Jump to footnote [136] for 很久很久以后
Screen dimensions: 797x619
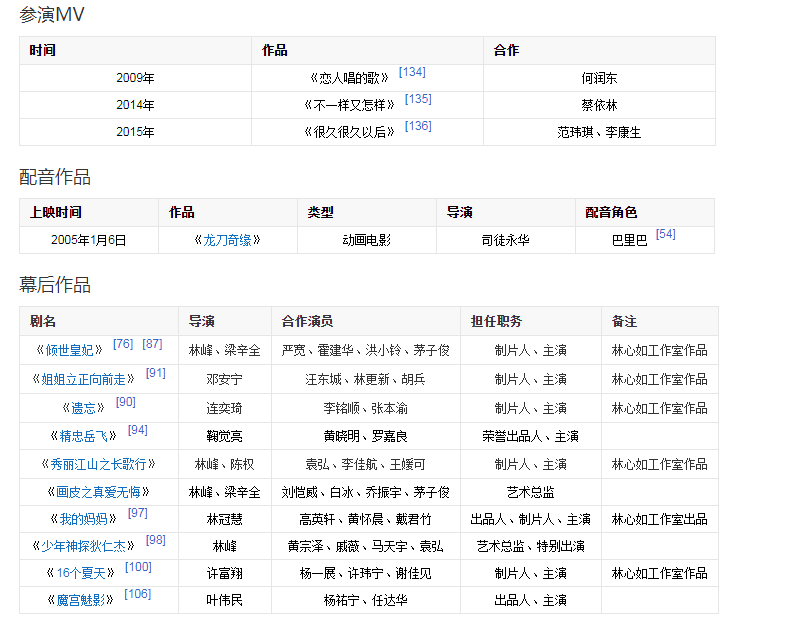tap(418, 126)
